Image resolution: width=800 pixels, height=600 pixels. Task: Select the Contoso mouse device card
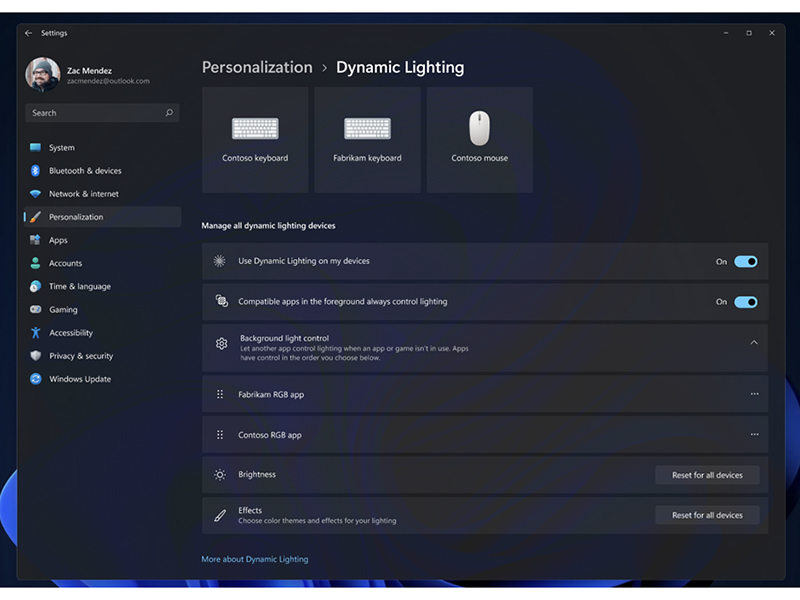coord(479,138)
